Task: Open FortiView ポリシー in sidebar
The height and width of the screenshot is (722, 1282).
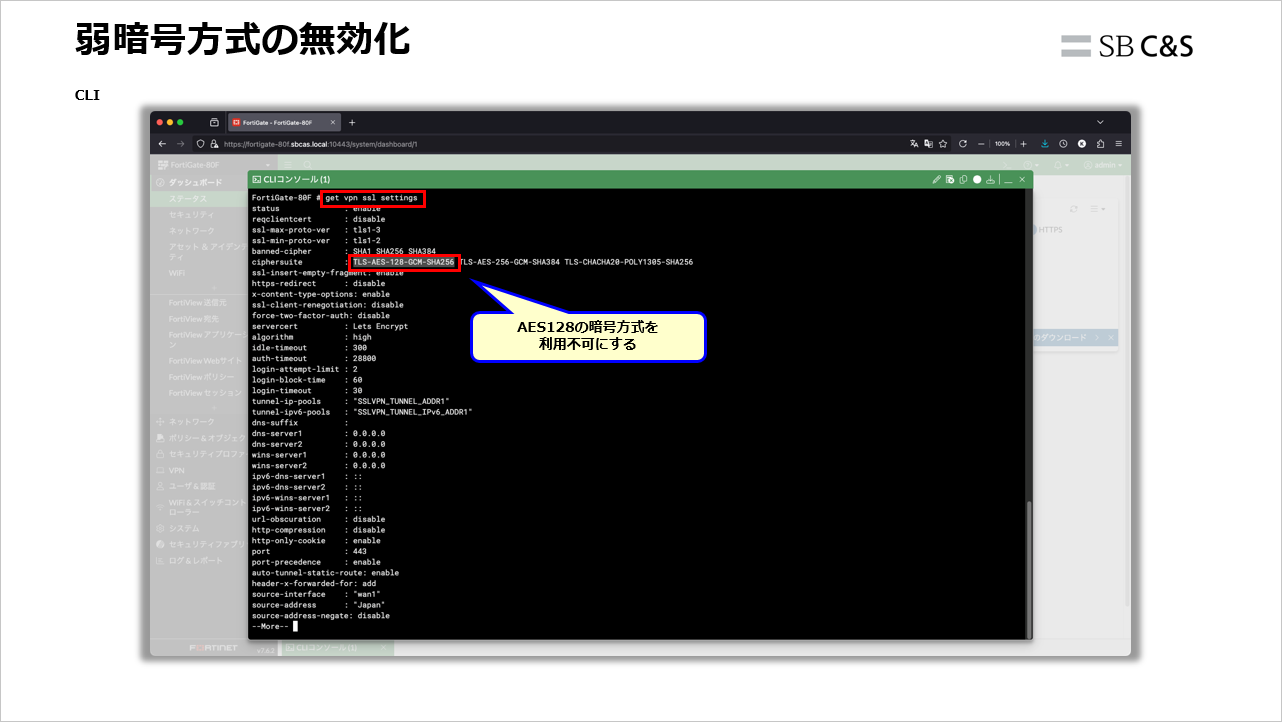Action: pos(198,377)
